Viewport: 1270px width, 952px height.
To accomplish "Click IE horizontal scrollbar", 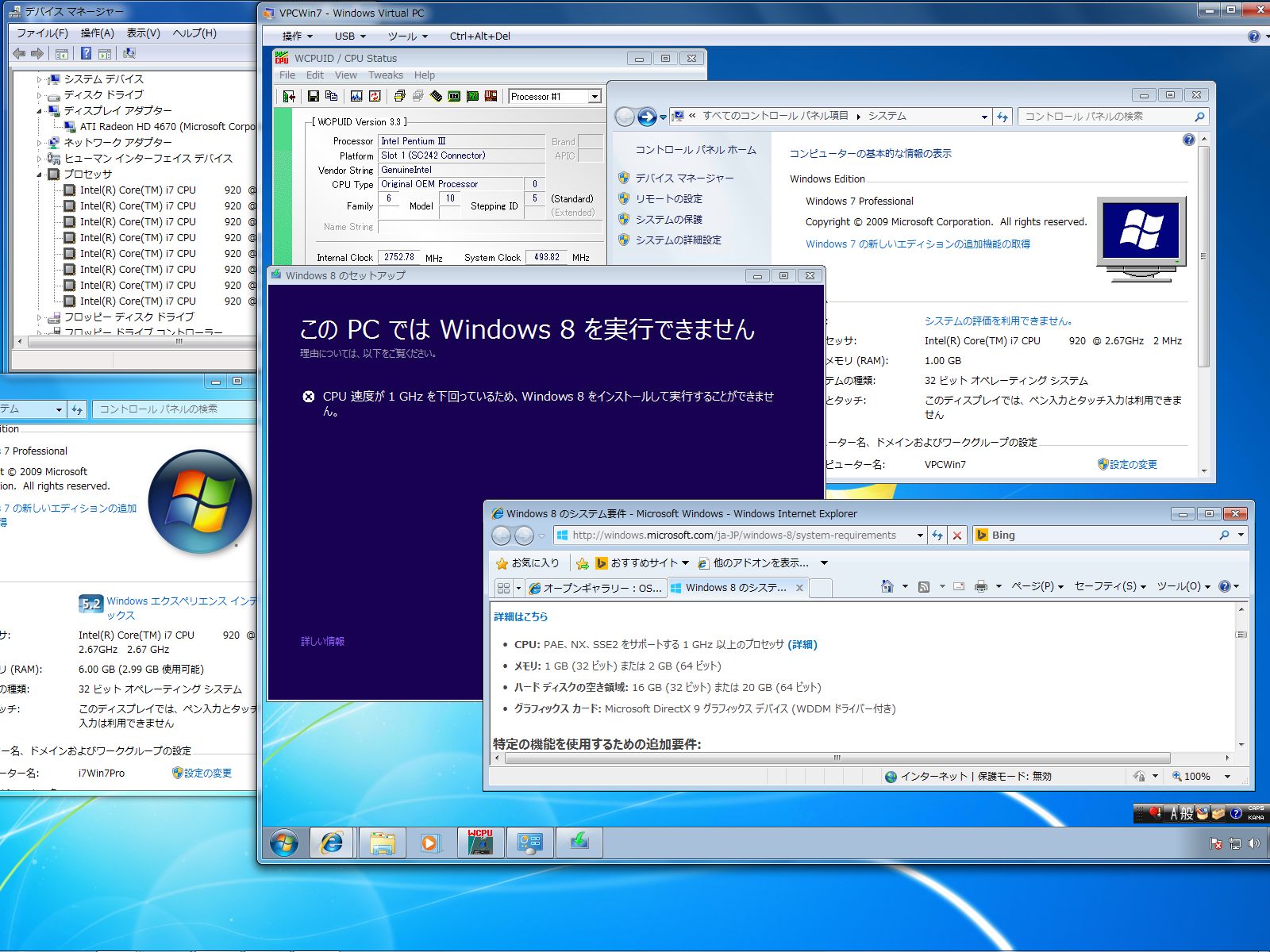I will click(x=837, y=758).
